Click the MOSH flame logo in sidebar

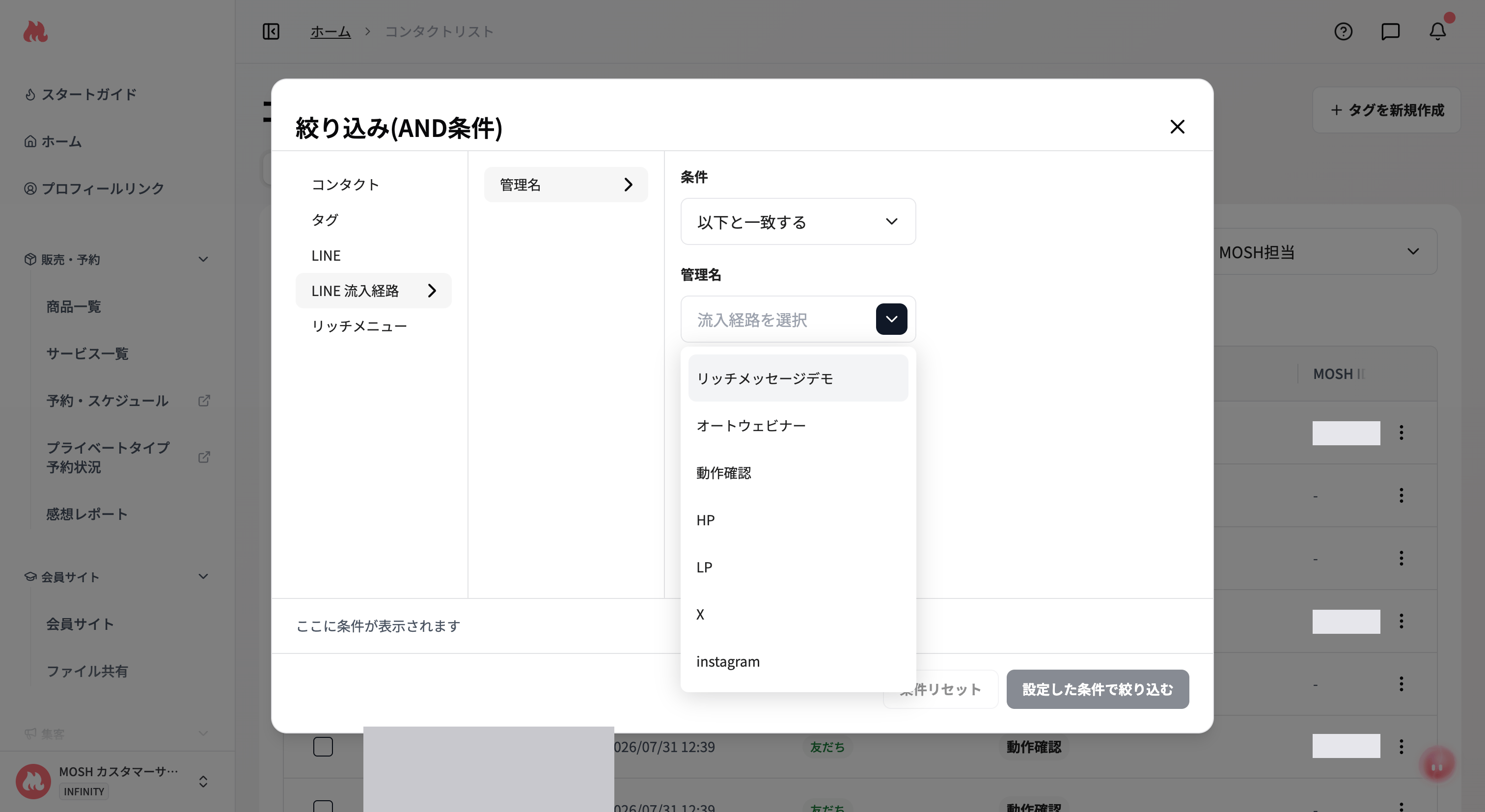pos(35,31)
